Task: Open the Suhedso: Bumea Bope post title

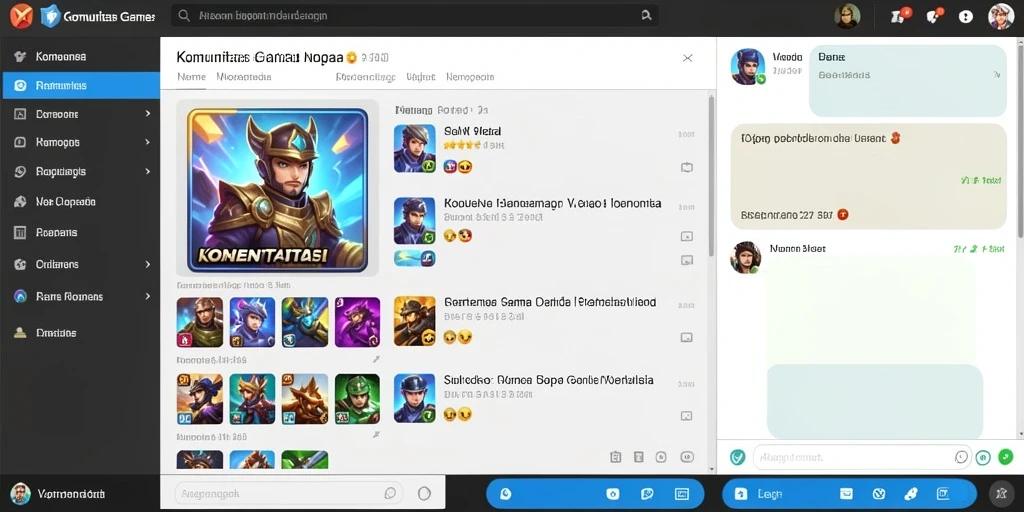Action: point(549,379)
